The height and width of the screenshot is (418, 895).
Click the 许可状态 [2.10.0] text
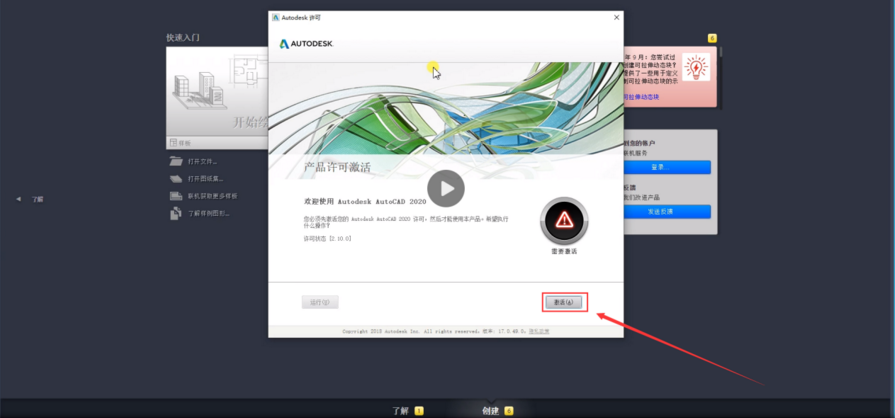click(x=327, y=239)
